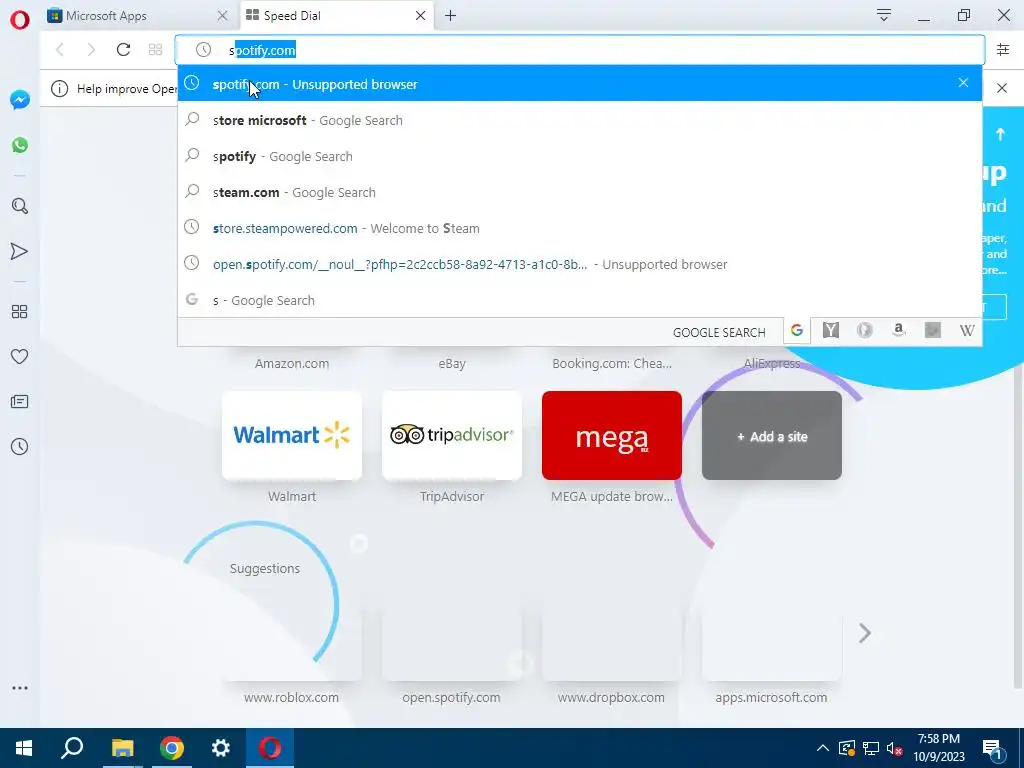Switch to the Speed Dial tab

(337, 16)
